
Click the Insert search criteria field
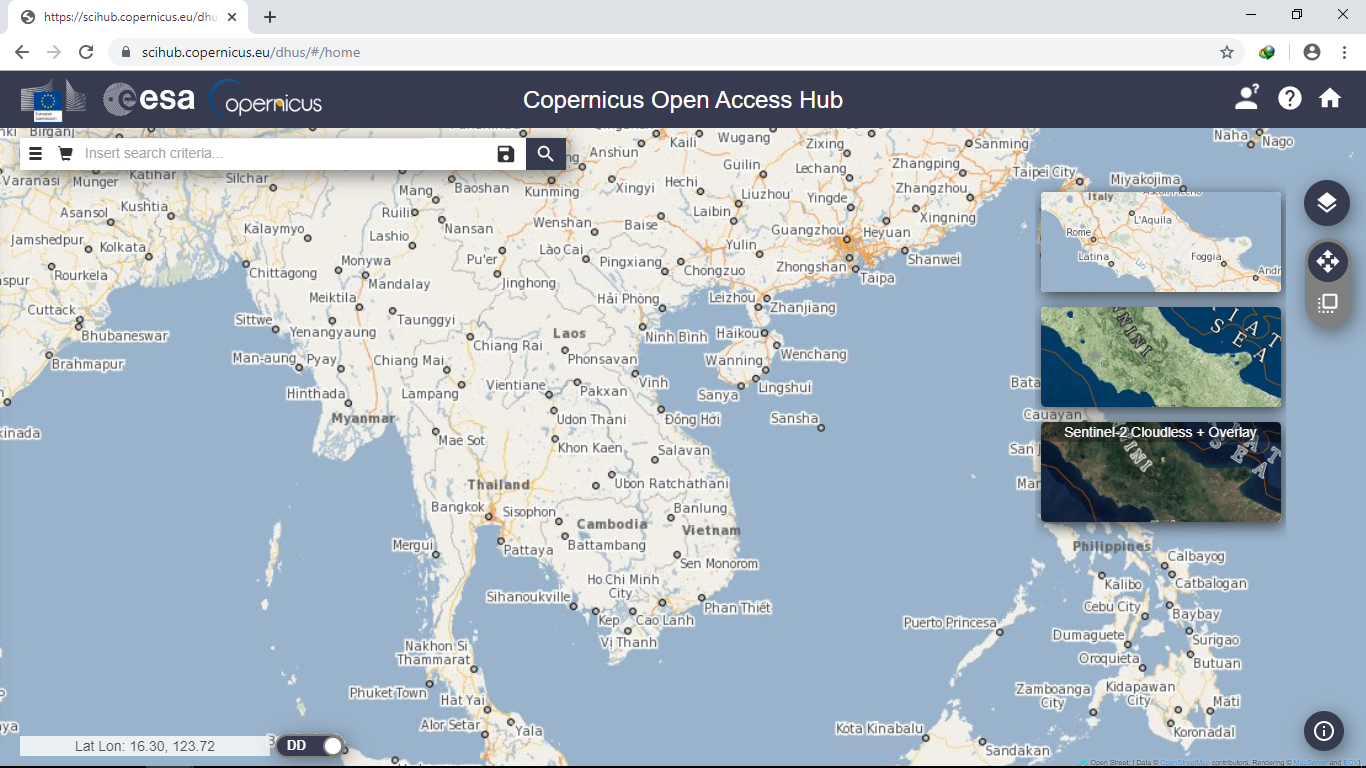coord(286,153)
